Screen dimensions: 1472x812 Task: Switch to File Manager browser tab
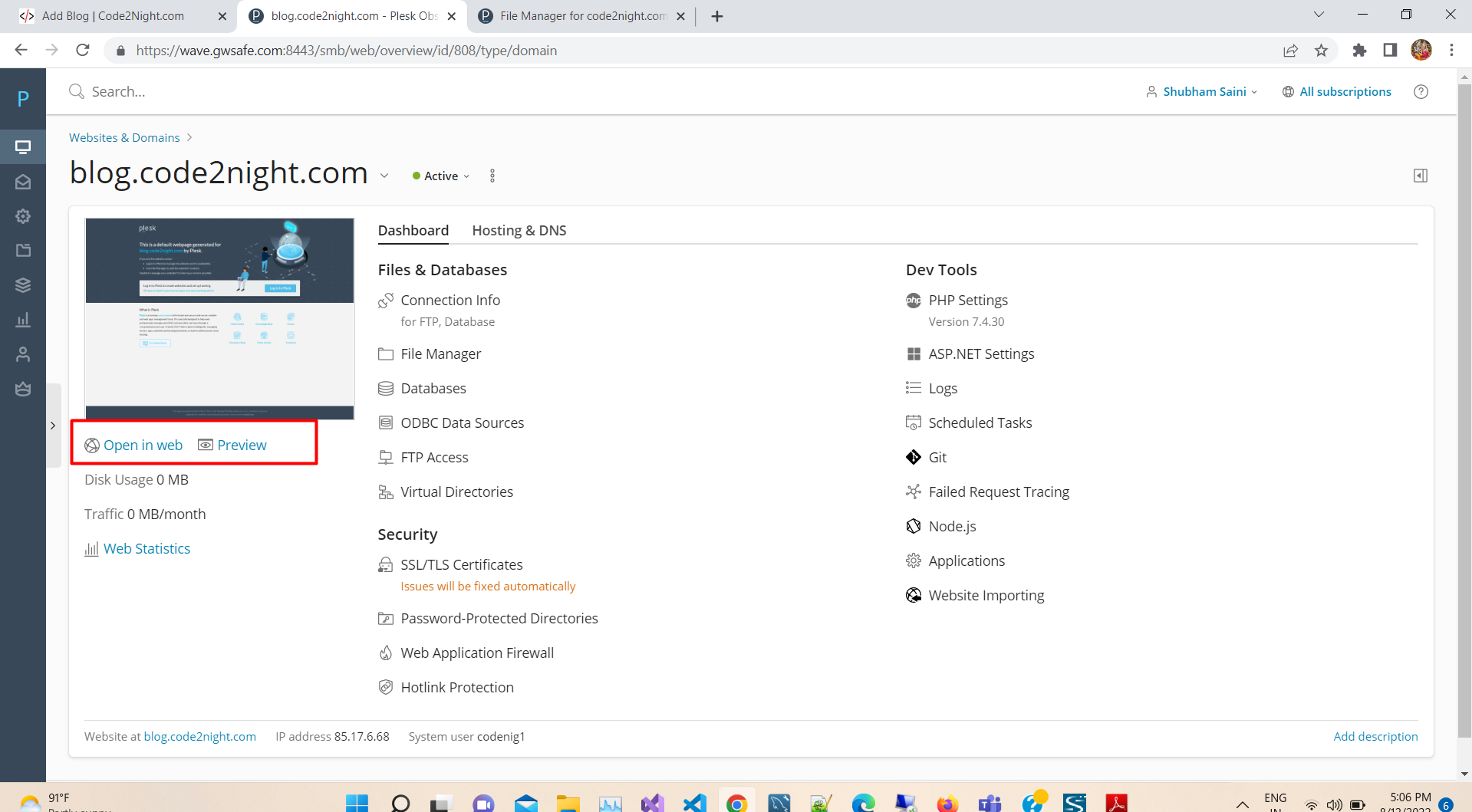[x=574, y=16]
